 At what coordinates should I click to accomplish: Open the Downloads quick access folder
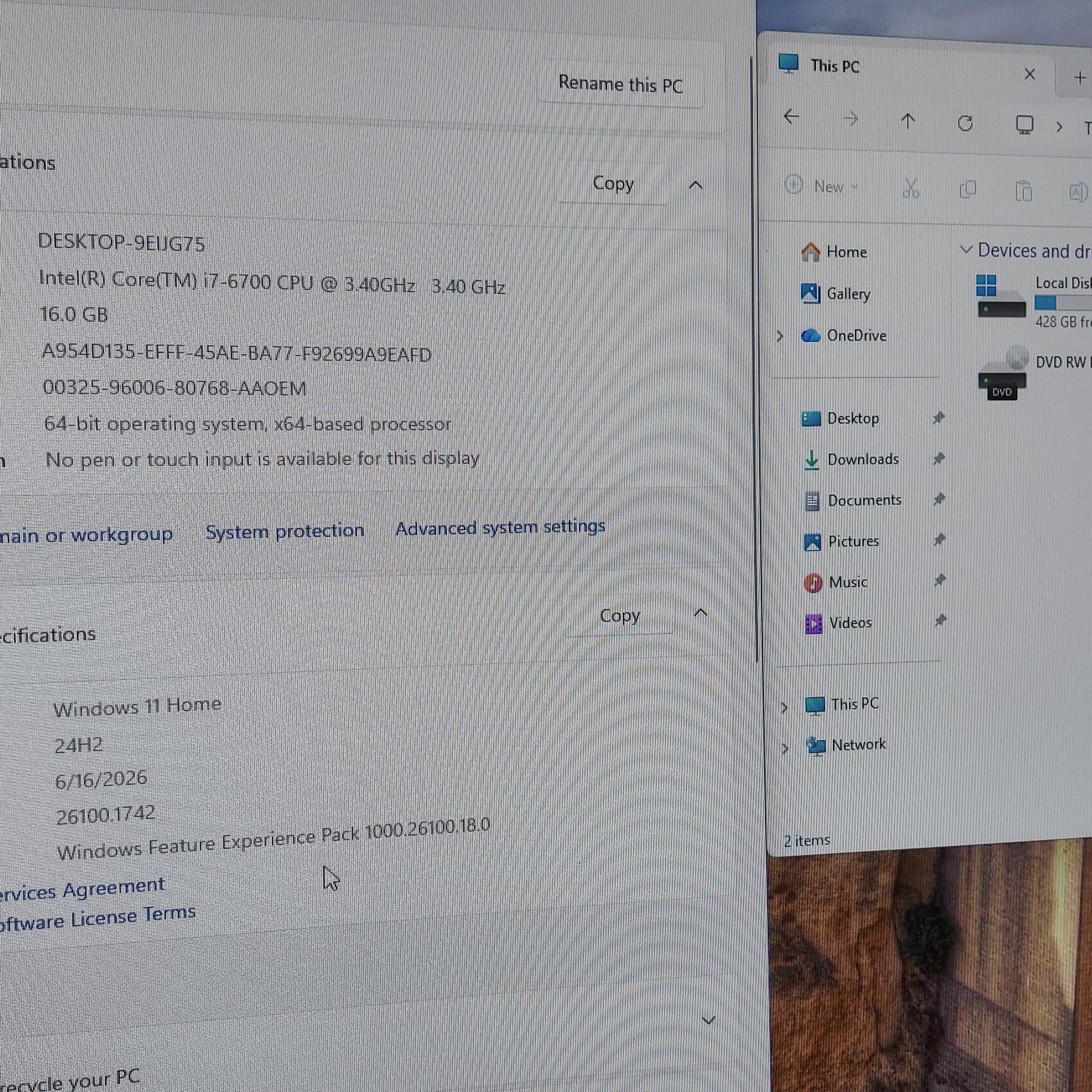coord(850,460)
